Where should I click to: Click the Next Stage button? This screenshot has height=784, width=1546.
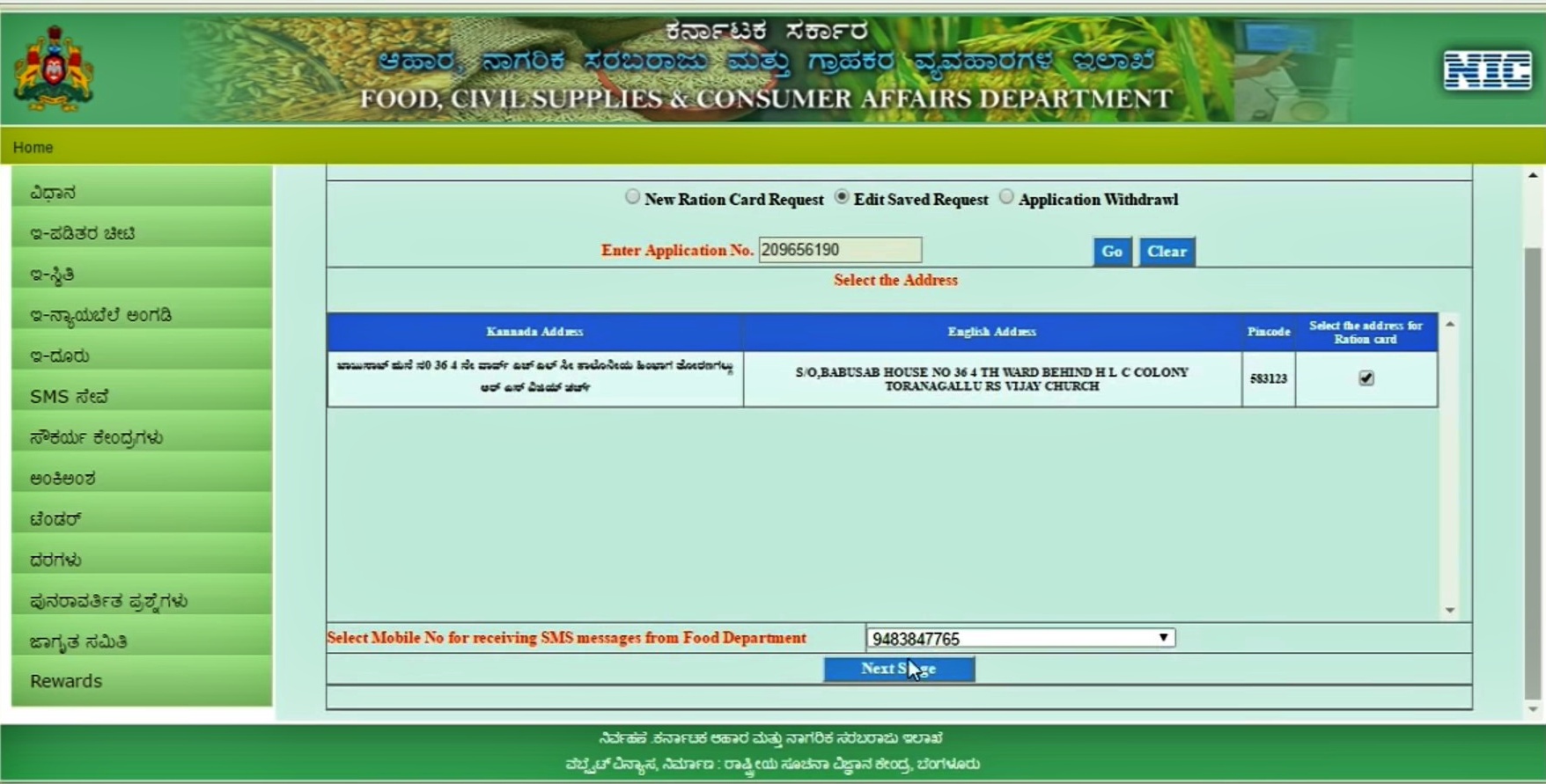(x=899, y=669)
